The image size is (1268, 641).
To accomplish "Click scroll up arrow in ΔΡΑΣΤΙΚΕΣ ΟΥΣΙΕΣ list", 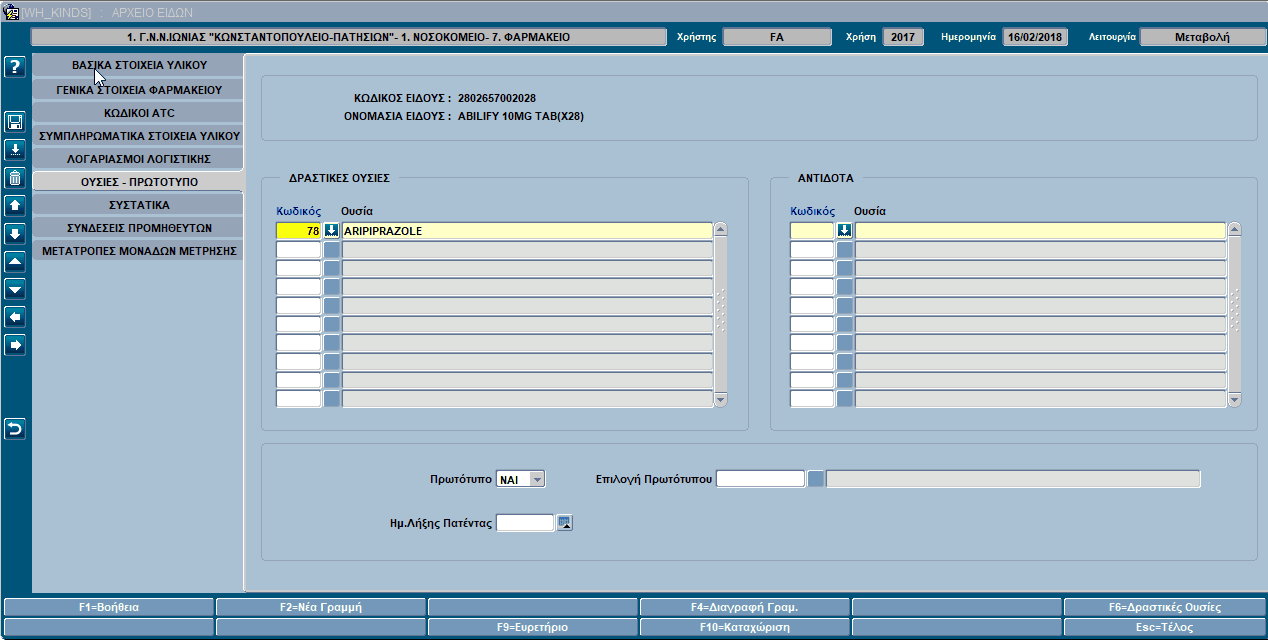I will coord(720,230).
